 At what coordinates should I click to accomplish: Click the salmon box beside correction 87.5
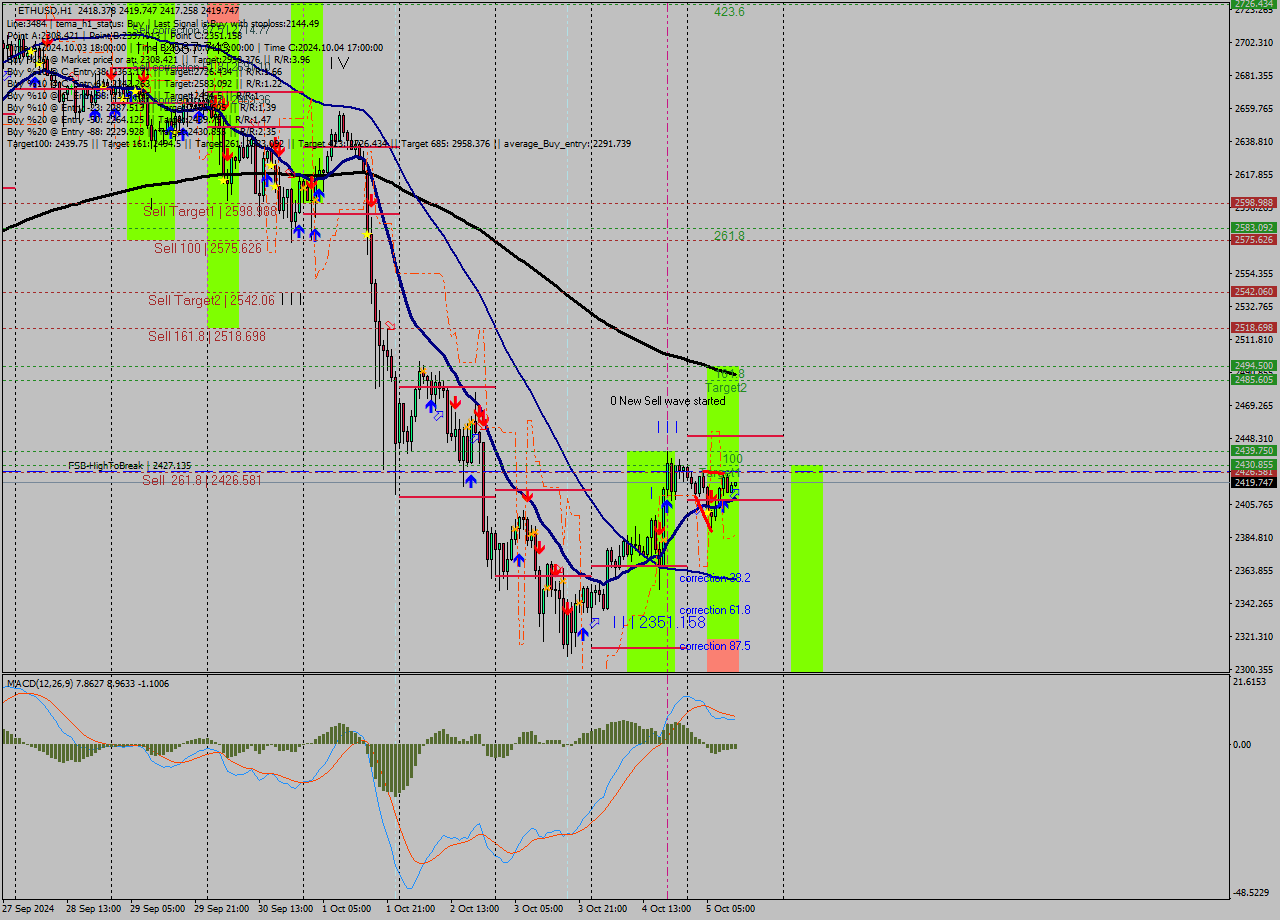tap(723, 655)
